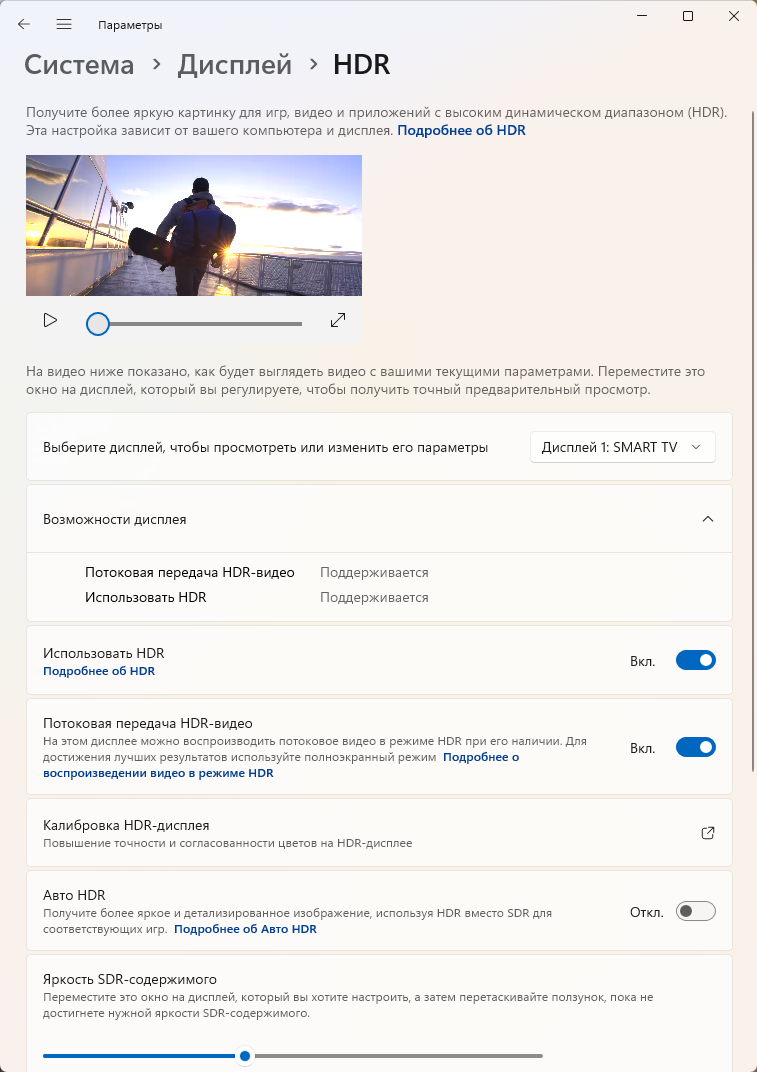Go to Система breadcrumb
This screenshot has height=1072, width=757.
[x=79, y=65]
